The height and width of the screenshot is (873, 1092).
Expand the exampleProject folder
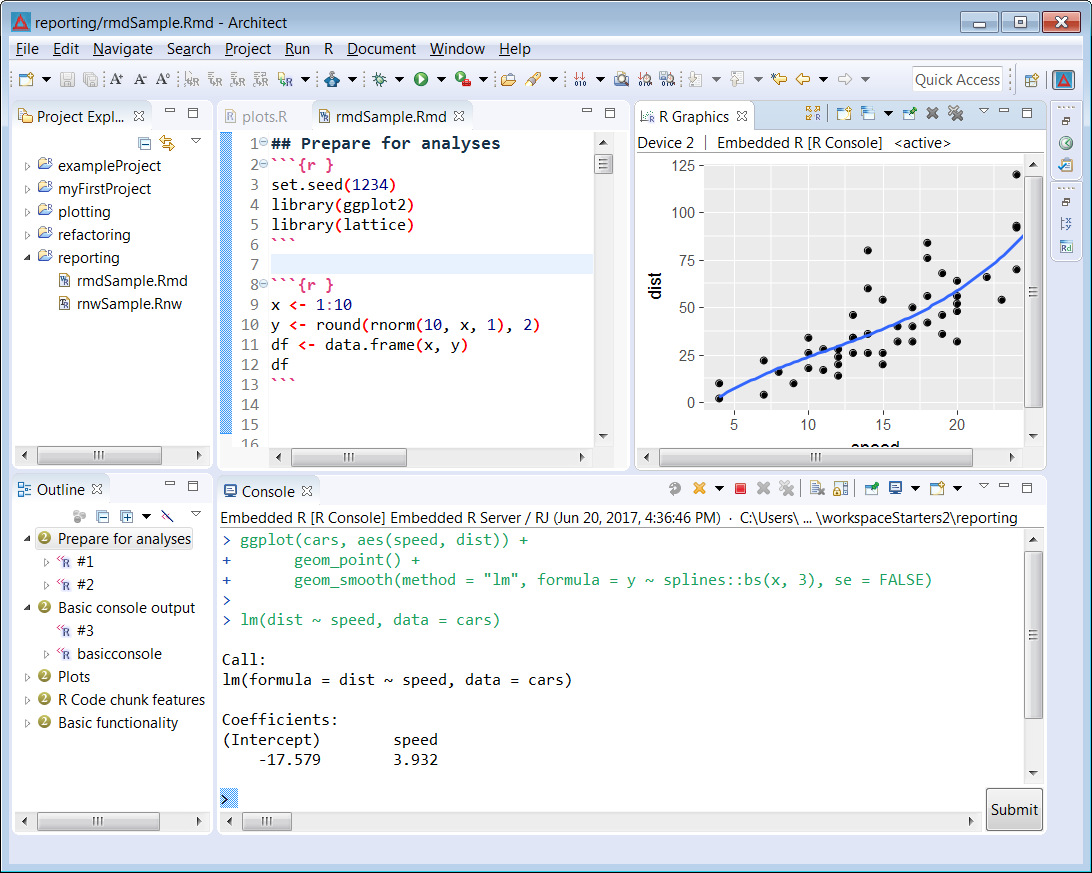(27, 166)
